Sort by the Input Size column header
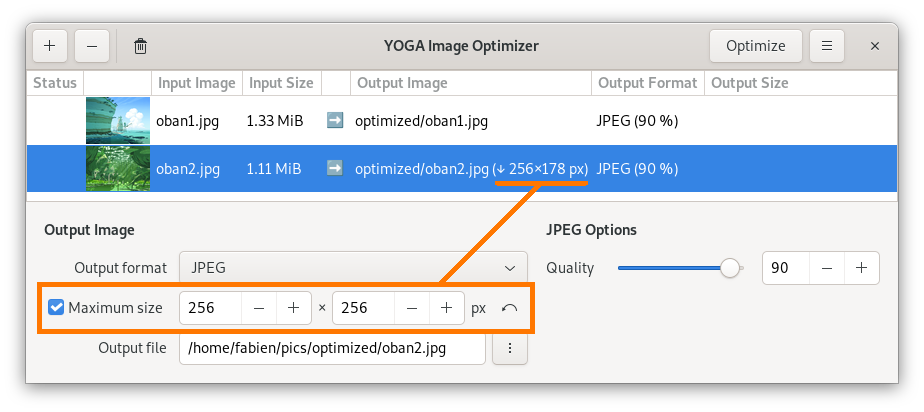Screen dimensions: 924x412 280,83
